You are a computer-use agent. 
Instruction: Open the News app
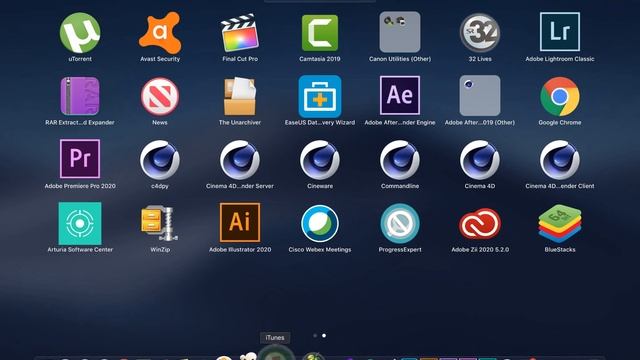(160, 96)
